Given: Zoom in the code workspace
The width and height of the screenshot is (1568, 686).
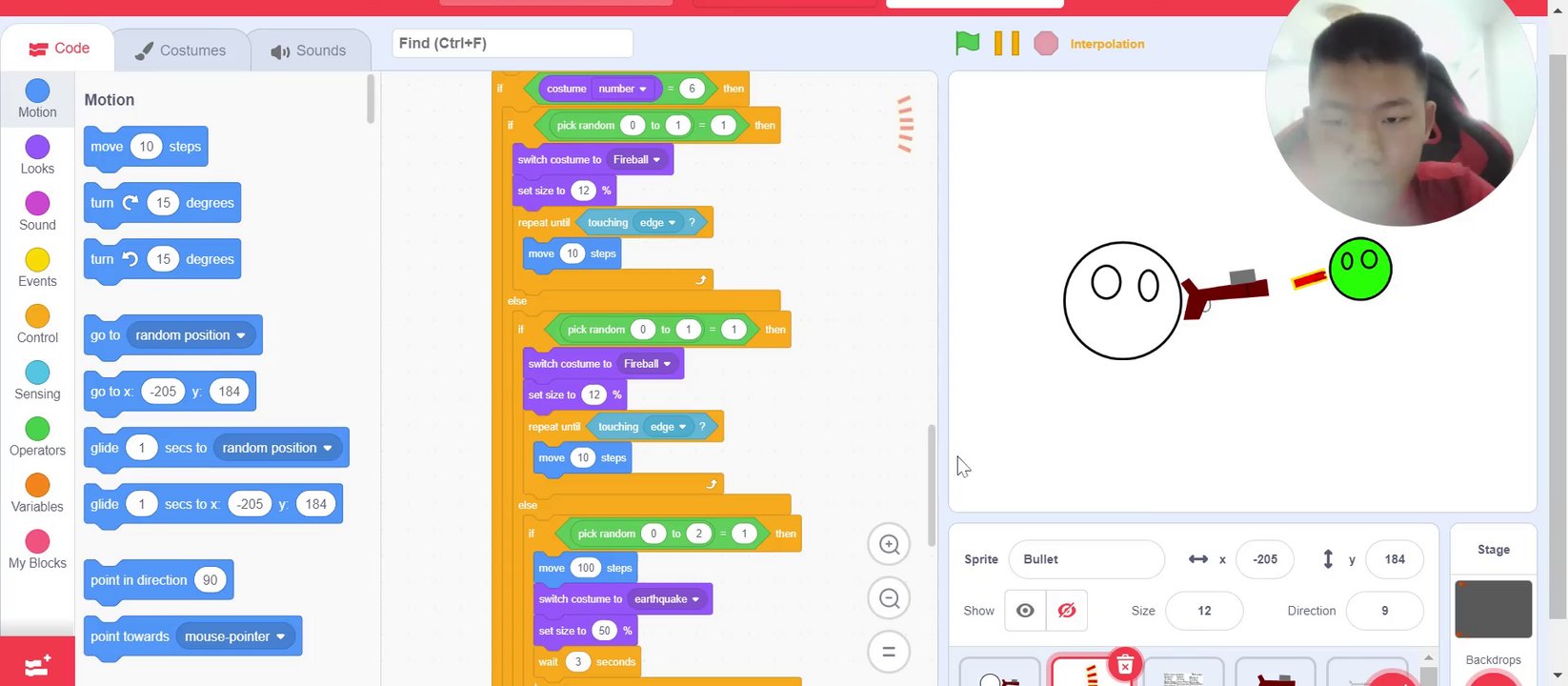Looking at the screenshot, I should click(889, 544).
